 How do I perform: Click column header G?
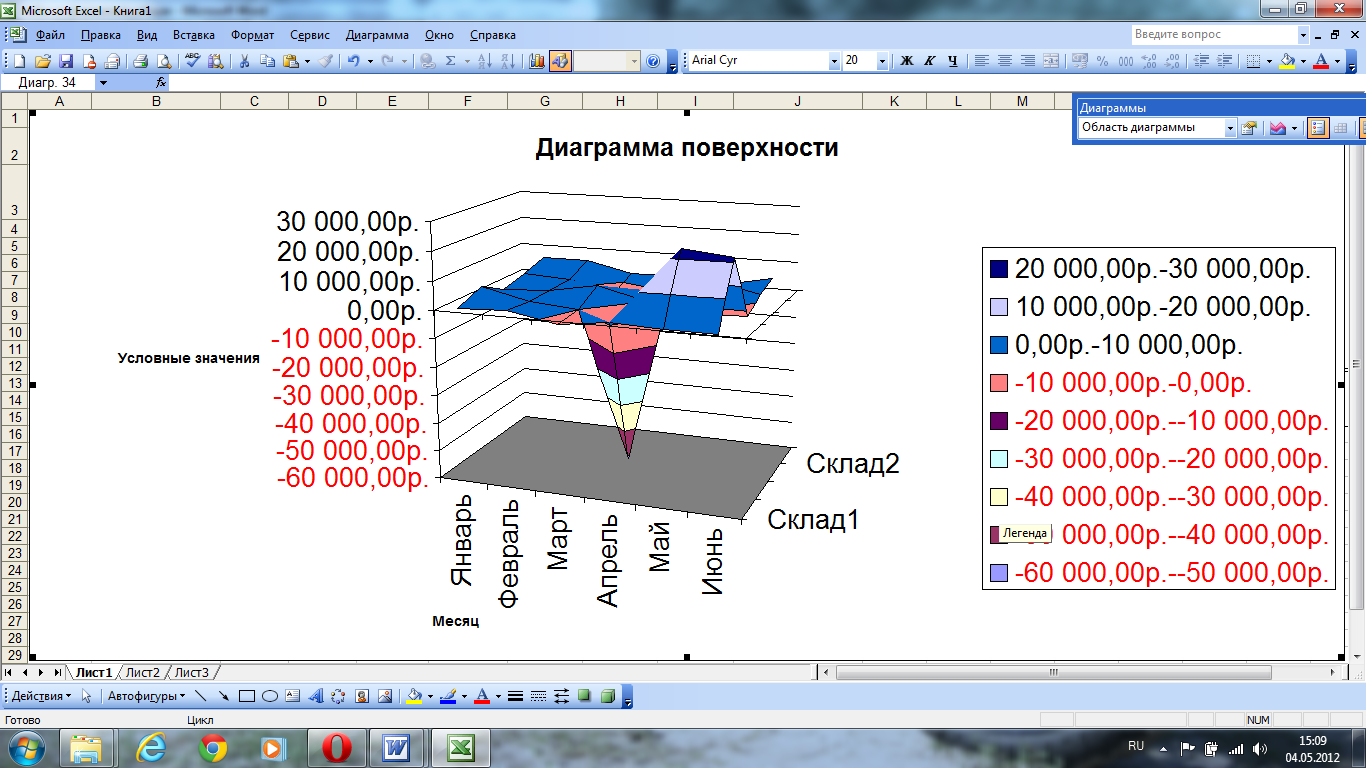(x=544, y=101)
